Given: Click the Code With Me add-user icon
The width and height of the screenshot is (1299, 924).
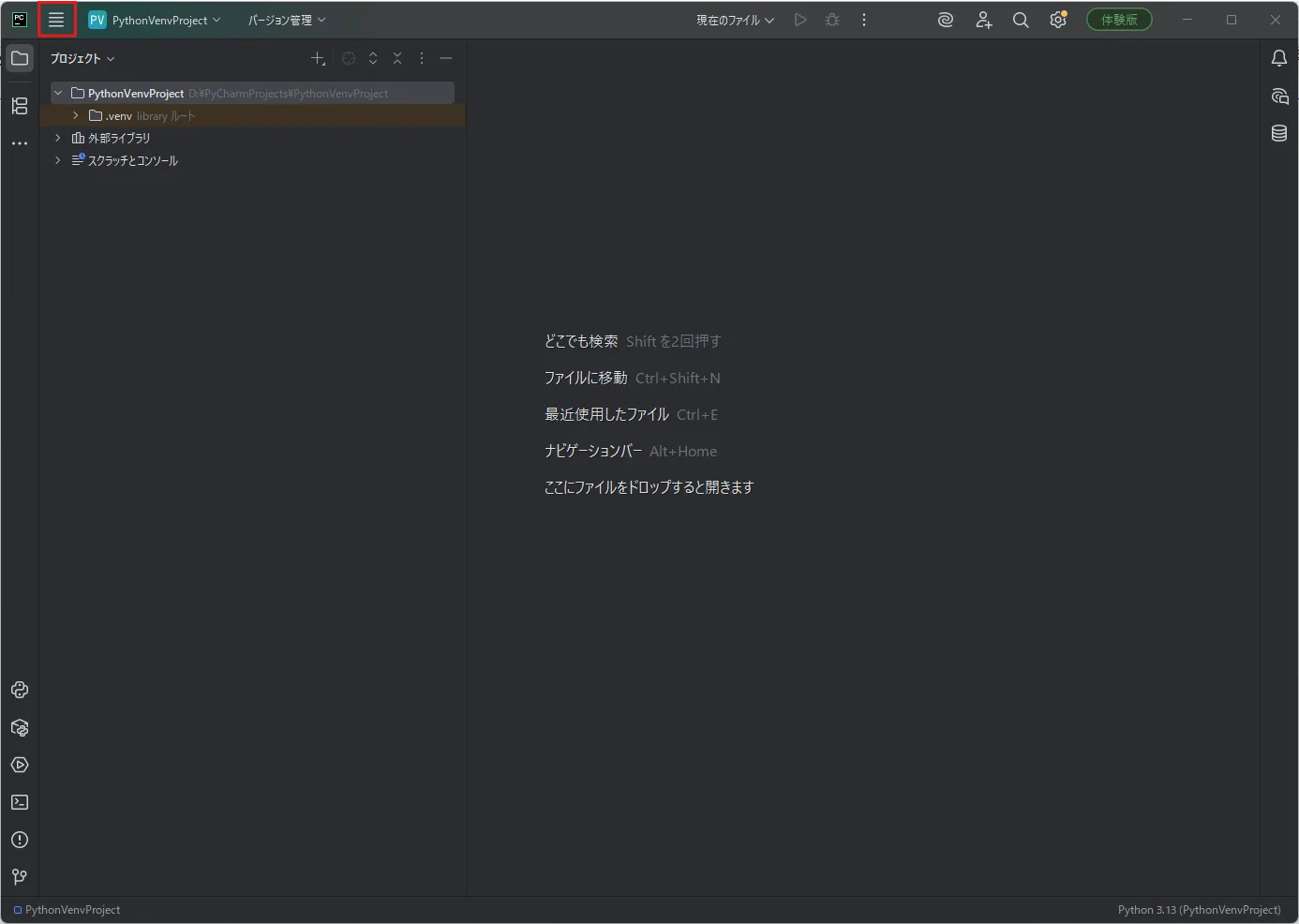Looking at the screenshot, I should point(983,20).
